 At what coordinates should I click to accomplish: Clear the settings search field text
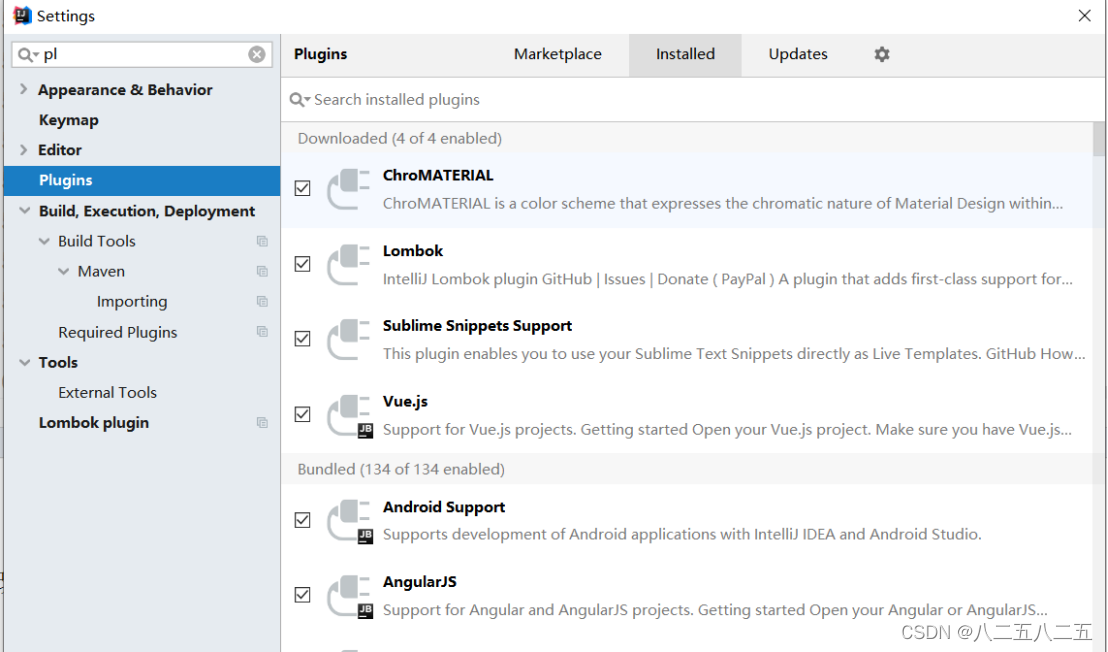[x=257, y=54]
